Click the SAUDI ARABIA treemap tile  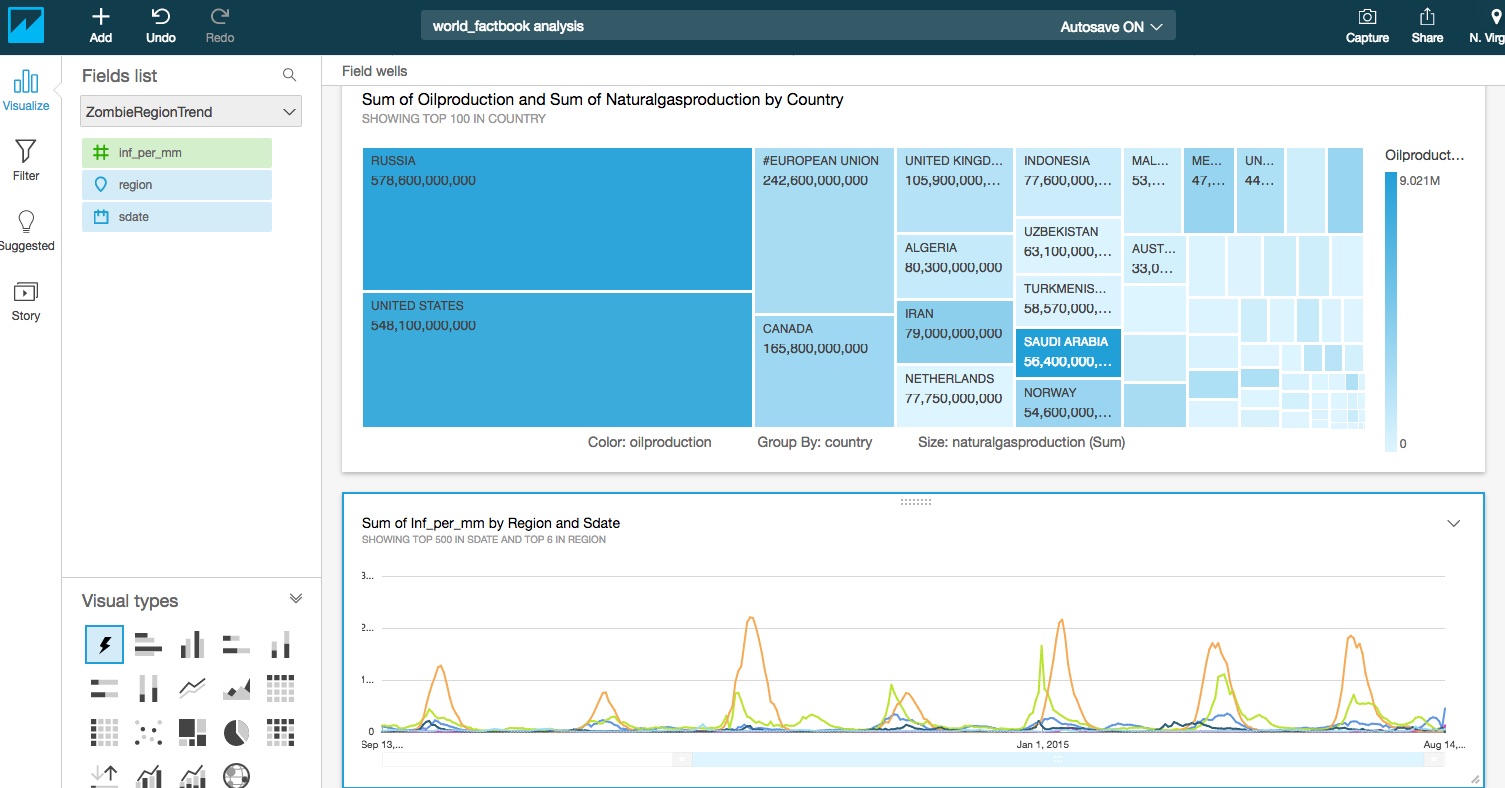[x=1068, y=354]
